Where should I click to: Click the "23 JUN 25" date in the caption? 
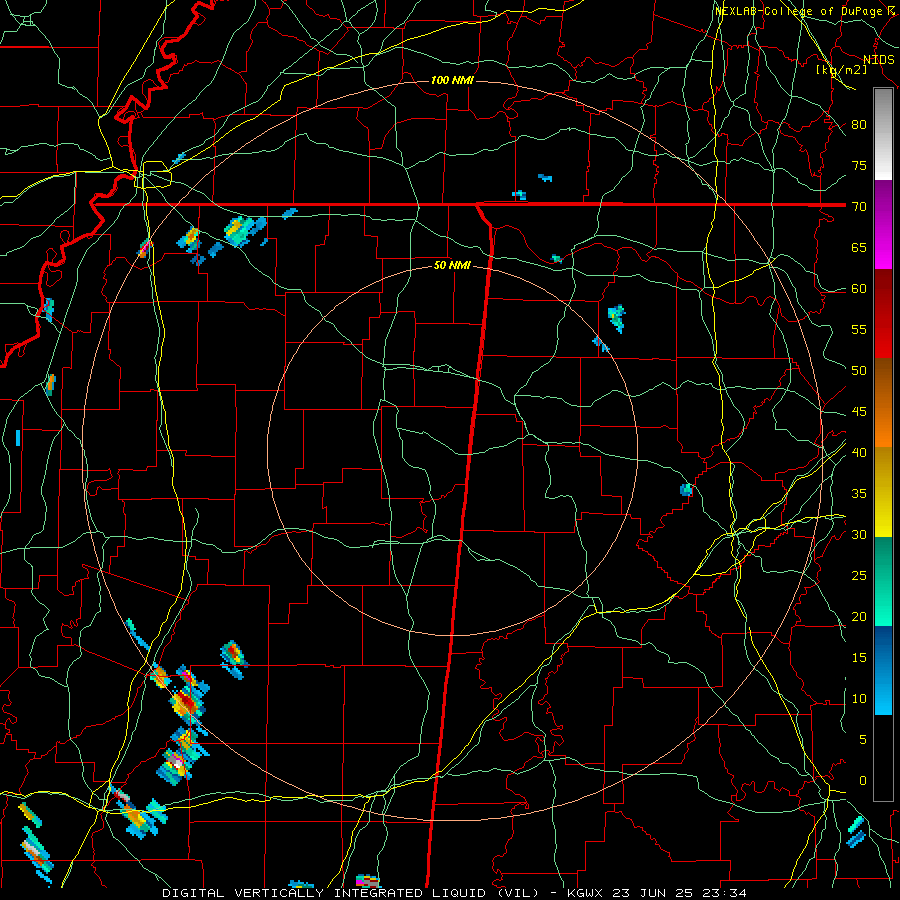653,893
